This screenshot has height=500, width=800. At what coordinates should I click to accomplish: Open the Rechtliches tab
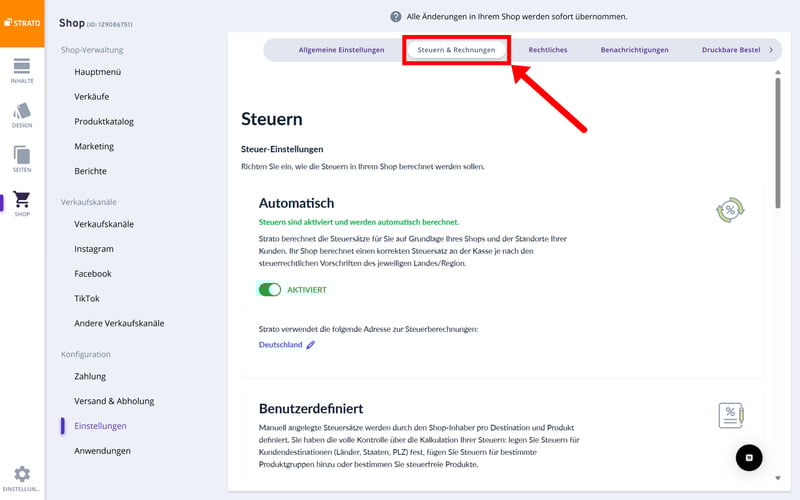click(x=547, y=50)
